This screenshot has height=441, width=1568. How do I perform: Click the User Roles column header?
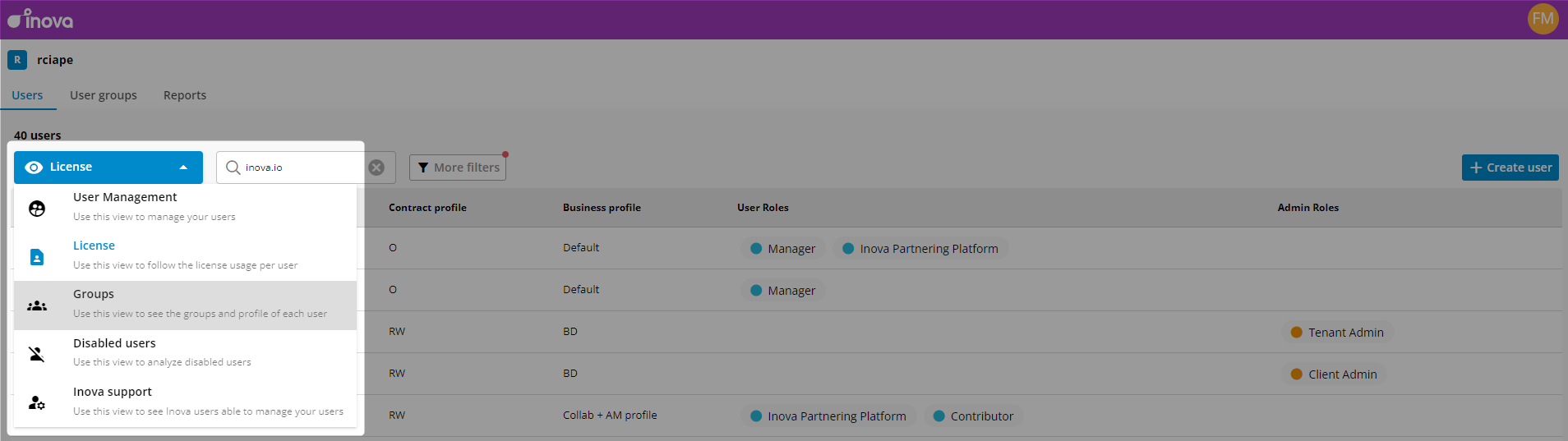coord(763,208)
